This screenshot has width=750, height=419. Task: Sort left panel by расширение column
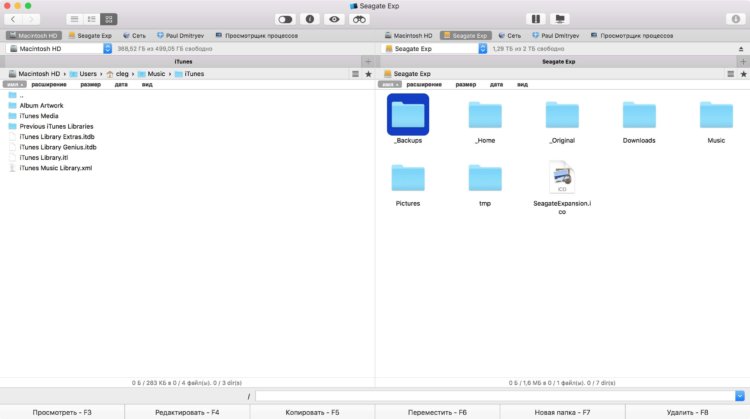[49, 84]
